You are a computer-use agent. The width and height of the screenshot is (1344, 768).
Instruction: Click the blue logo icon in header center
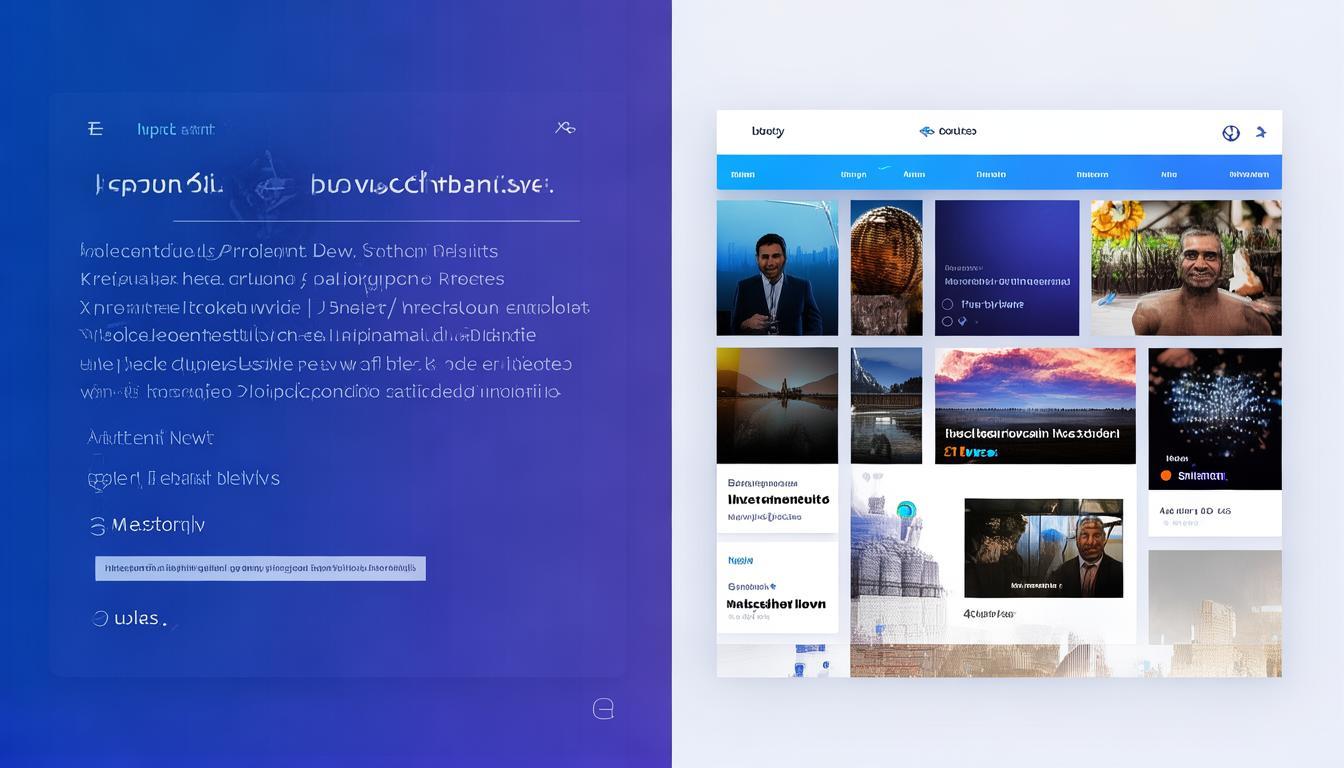[927, 131]
